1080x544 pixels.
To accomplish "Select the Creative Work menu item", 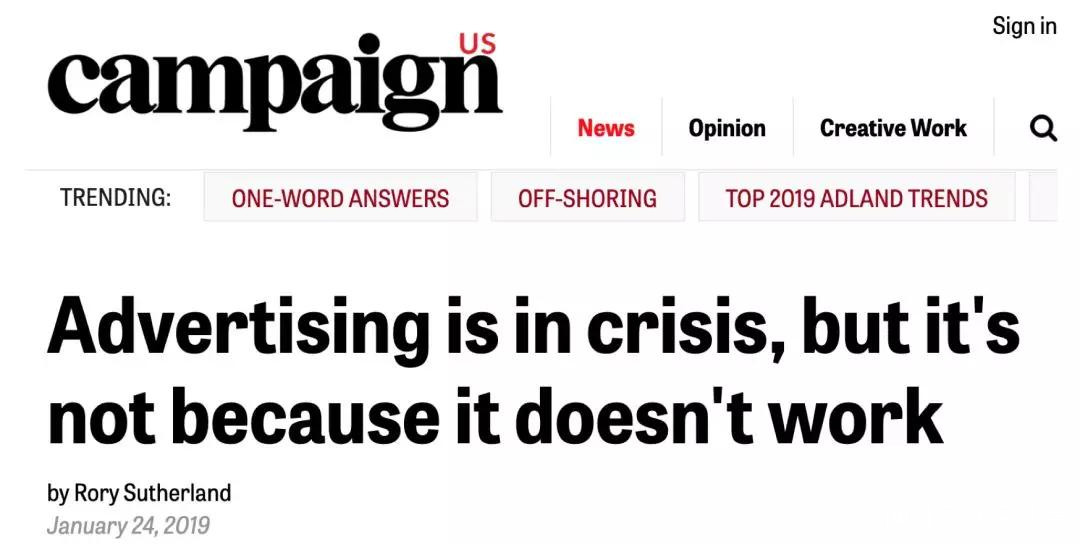I will (x=893, y=128).
